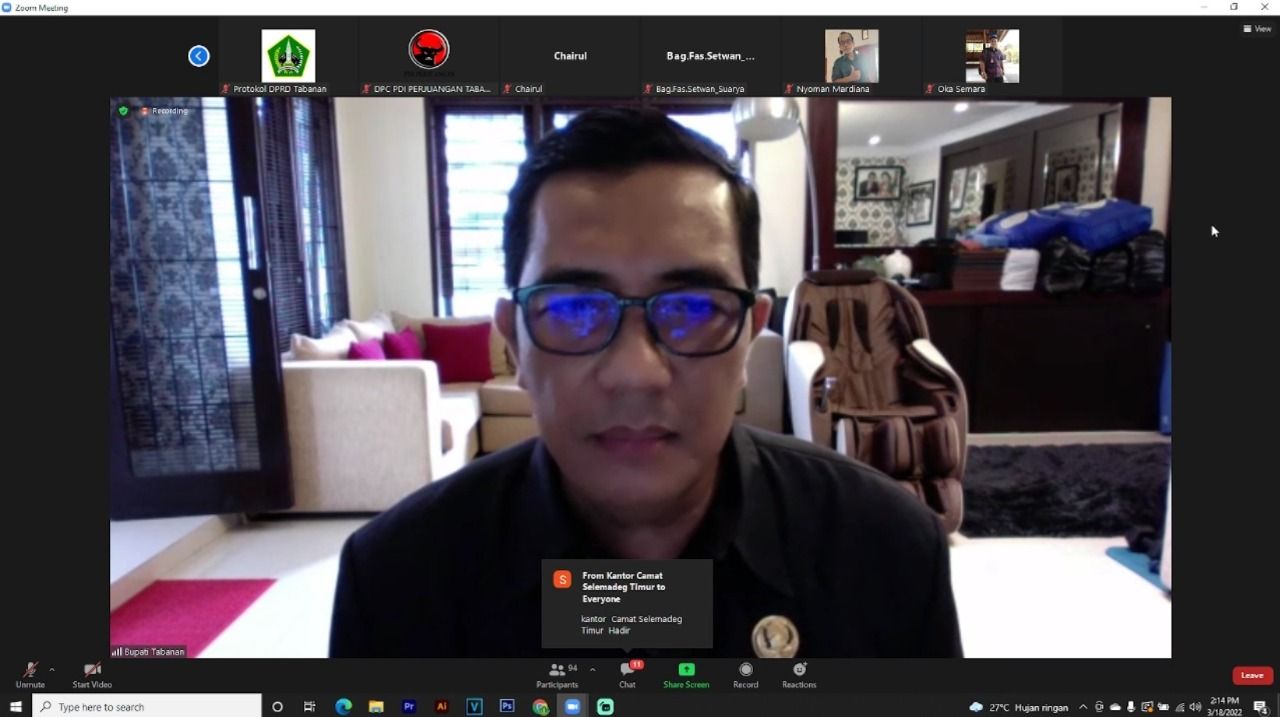Expand audio options arrow beside Unmute

(52, 670)
